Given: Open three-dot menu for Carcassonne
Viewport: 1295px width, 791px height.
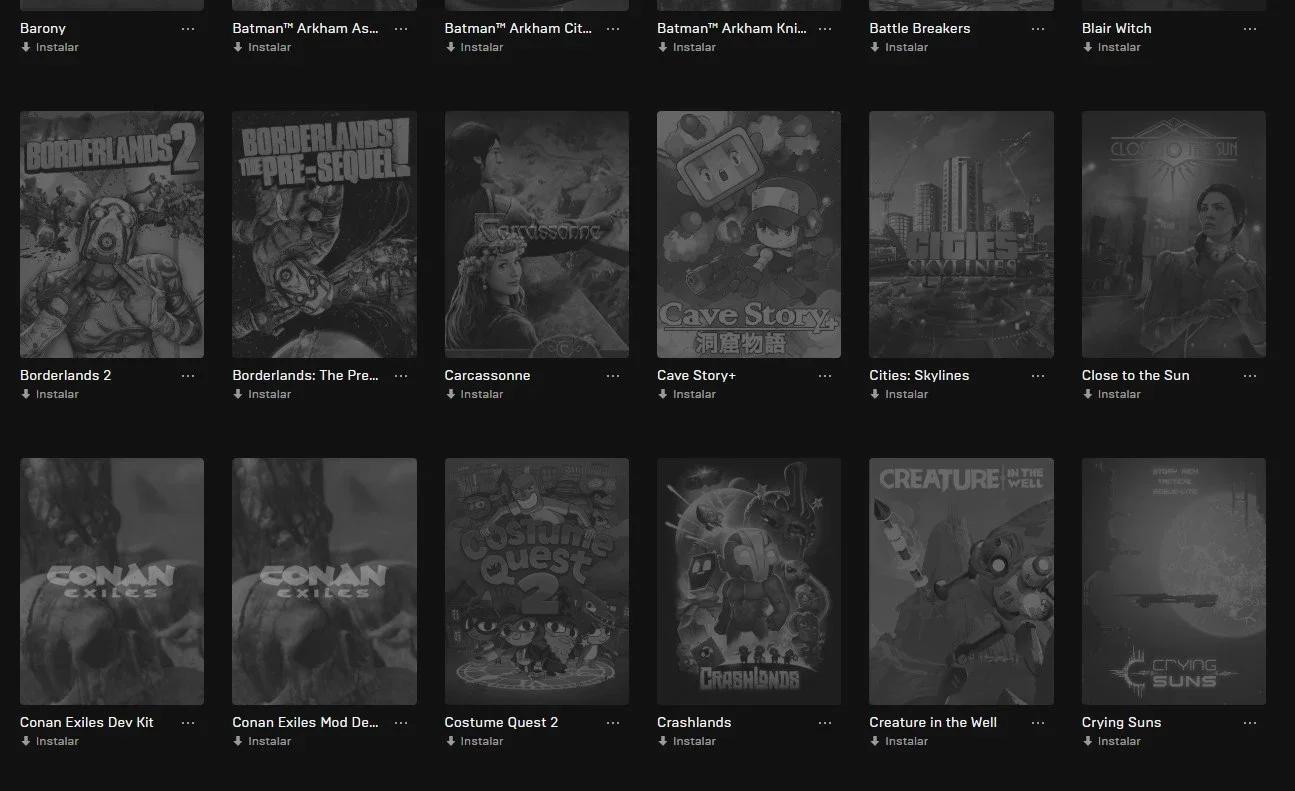Looking at the screenshot, I should click(x=613, y=376).
